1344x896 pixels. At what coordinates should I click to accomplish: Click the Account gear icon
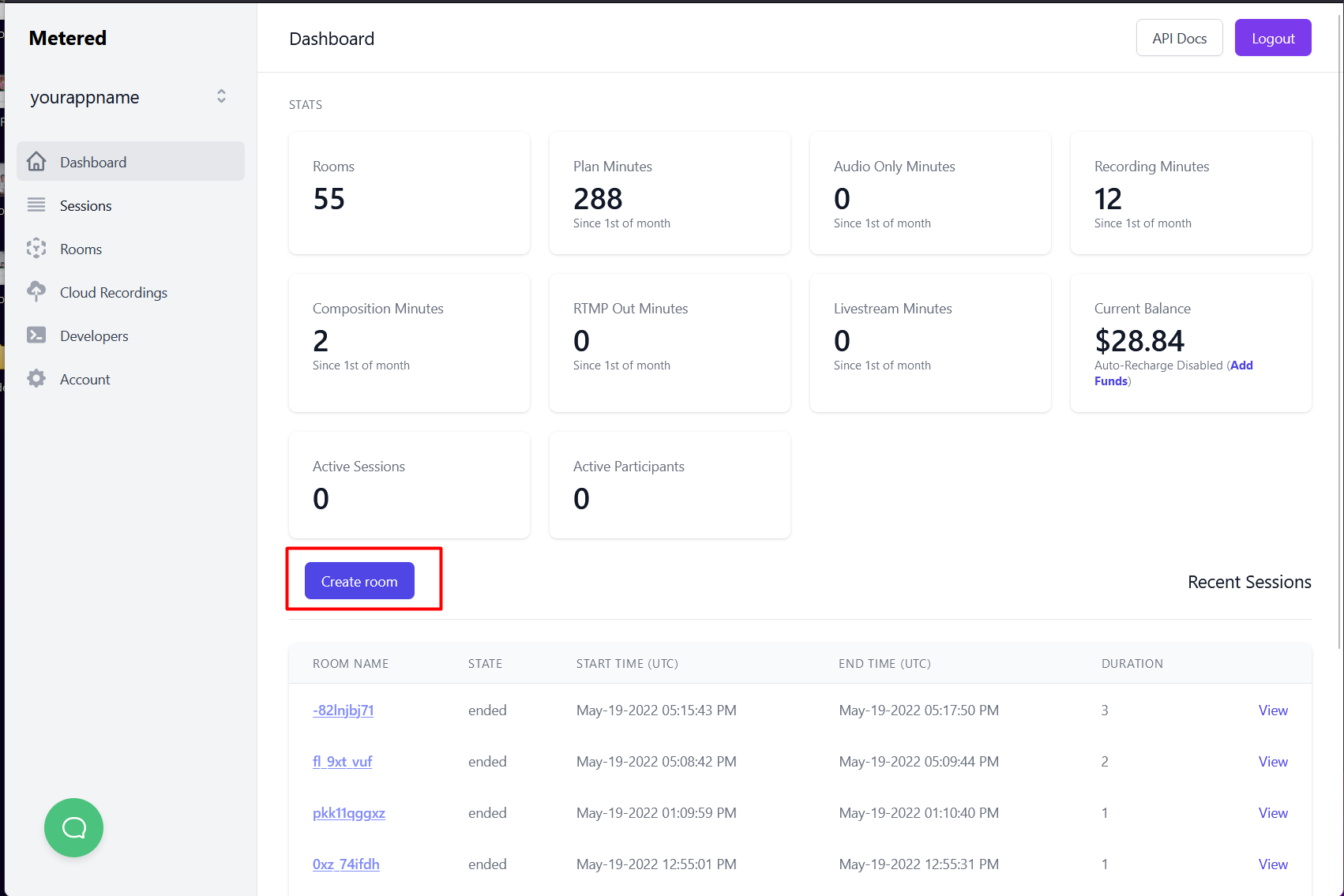pyautogui.click(x=36, y=379)
